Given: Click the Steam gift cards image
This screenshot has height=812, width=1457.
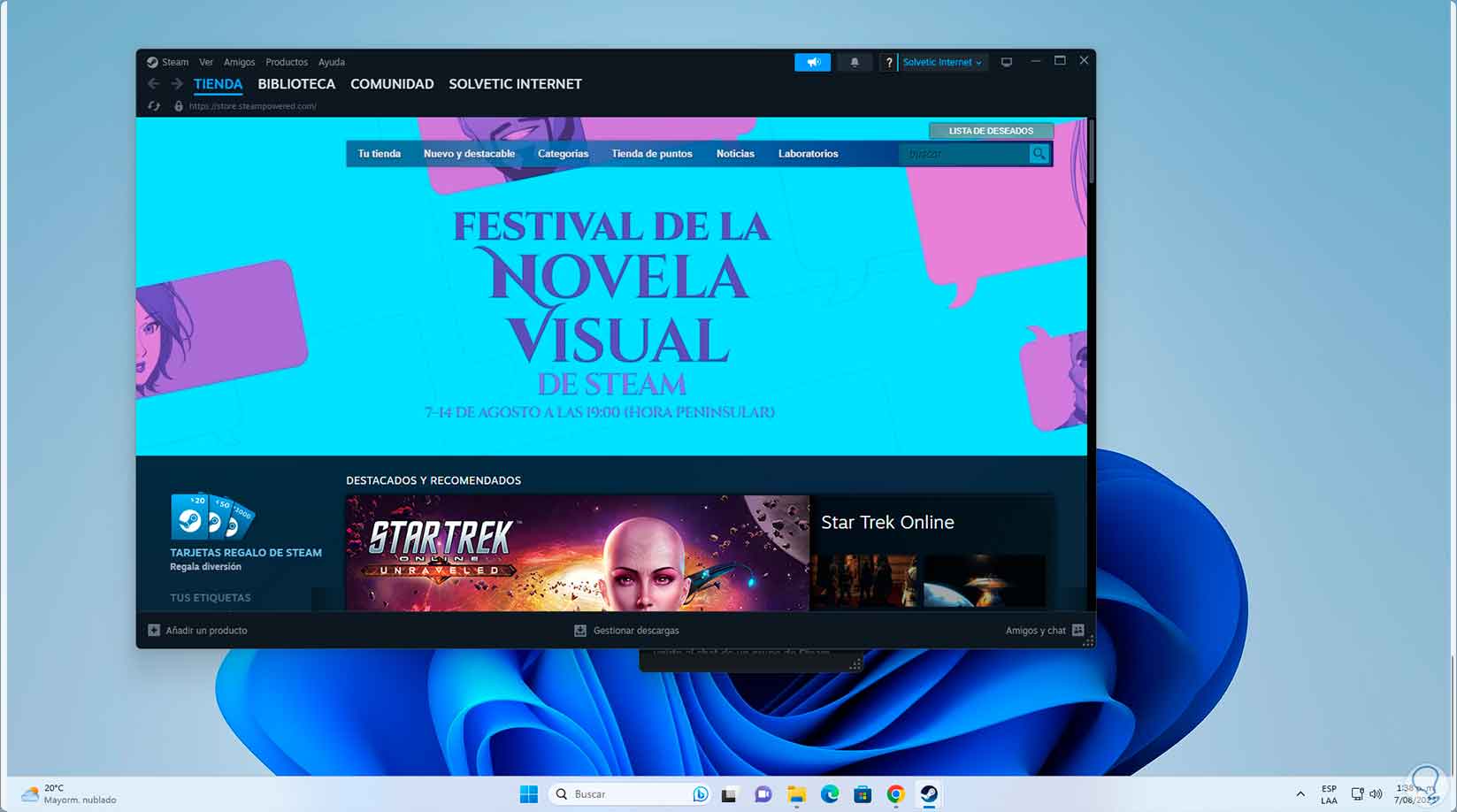Looking at the screenshot, I should (x=212, y=517).
